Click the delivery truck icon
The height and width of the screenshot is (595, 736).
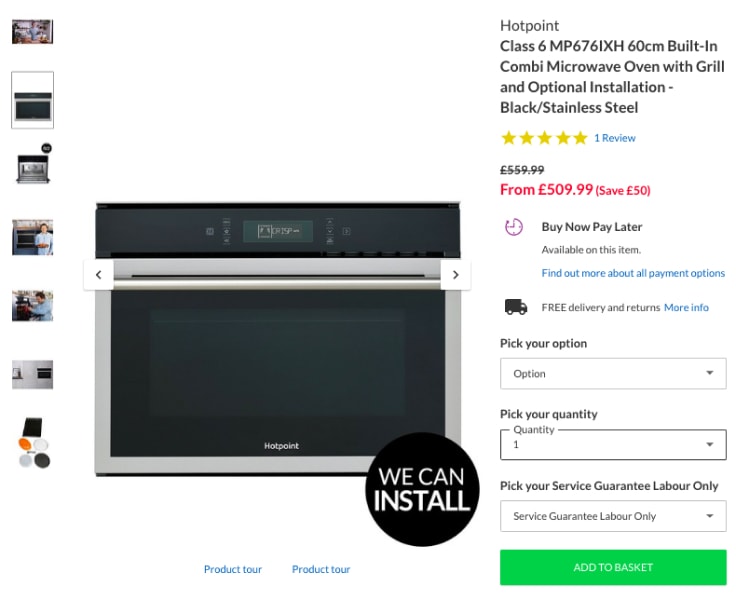pyautogui.click(x=516, y=307)
